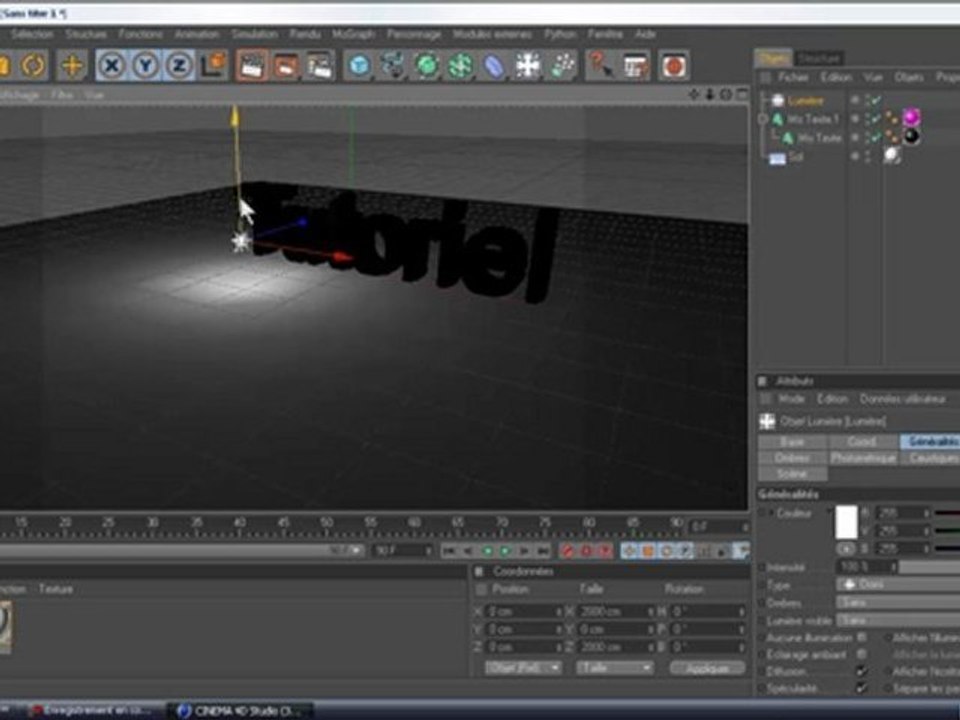Image resolution: width=960 pixels, height=720 pixels.
Task: Open render settings icon
Action: click(319, 66)
